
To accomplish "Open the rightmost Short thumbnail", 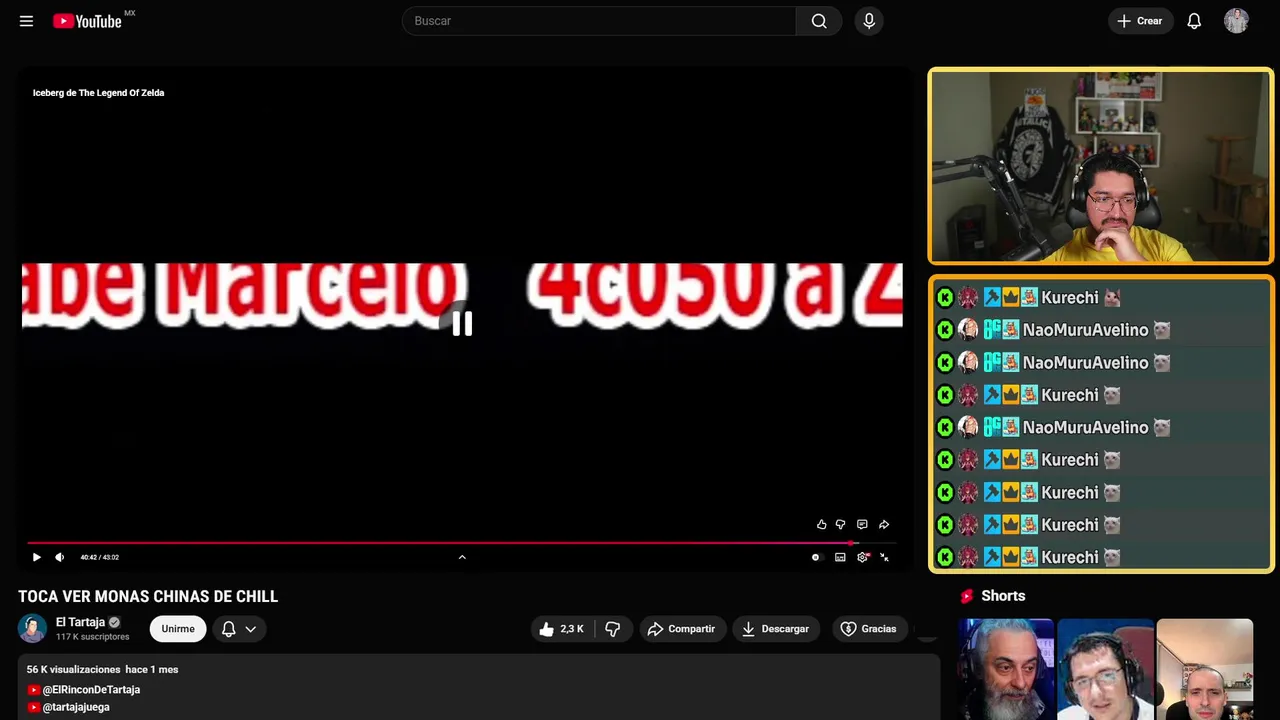I will [1204, 669].
